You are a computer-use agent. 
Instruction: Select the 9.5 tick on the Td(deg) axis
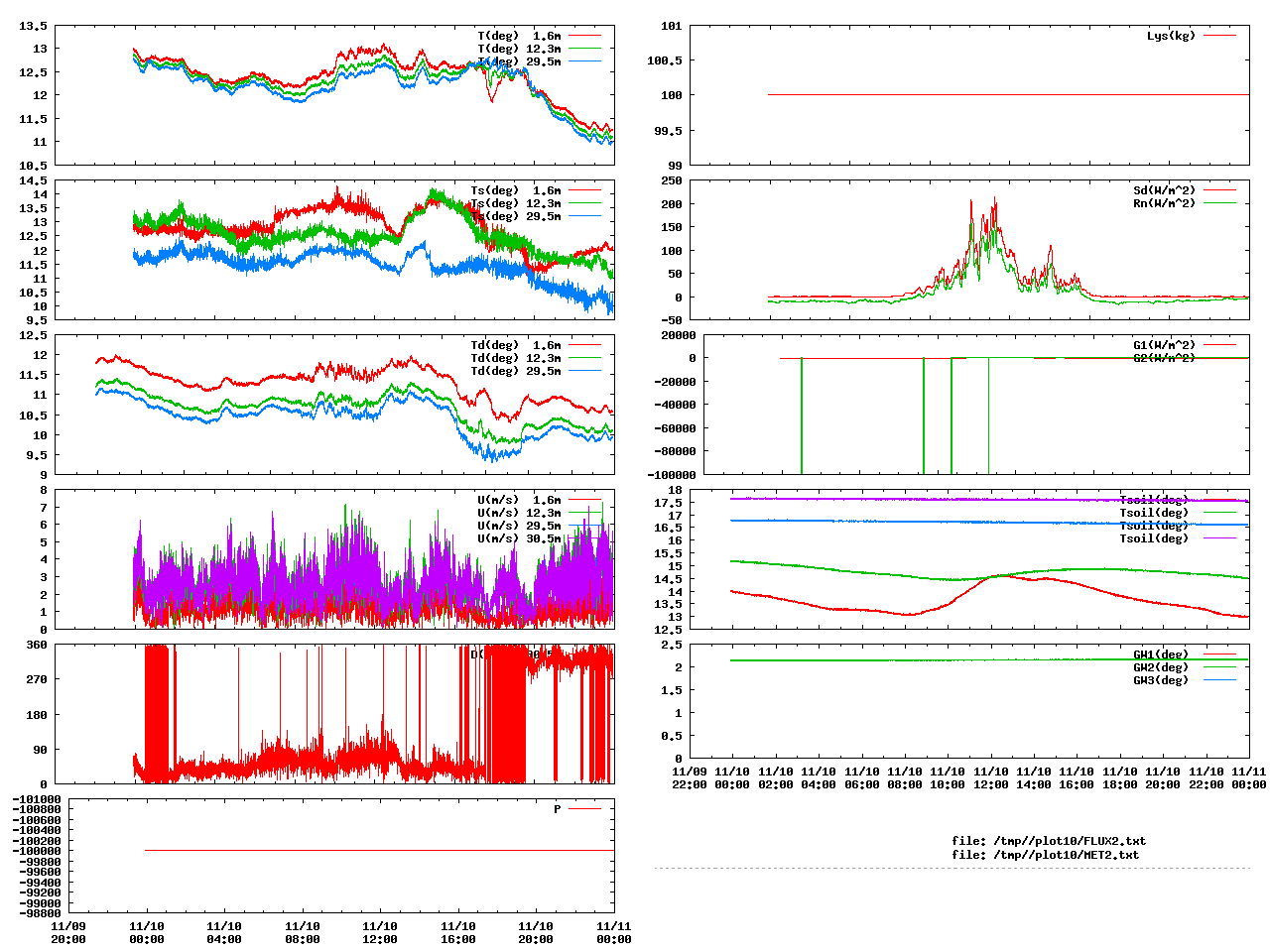[x=37, y=456]
